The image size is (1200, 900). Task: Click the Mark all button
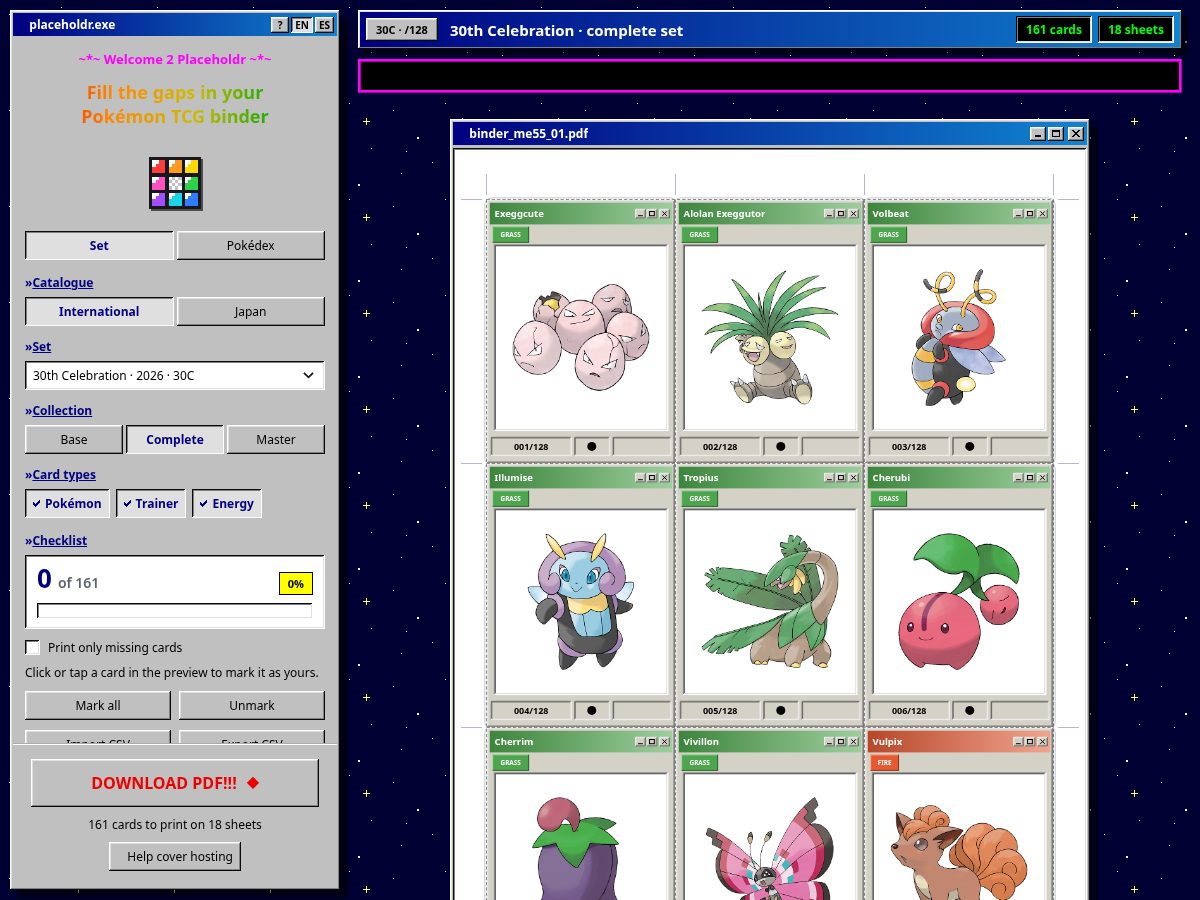point(98,705)
